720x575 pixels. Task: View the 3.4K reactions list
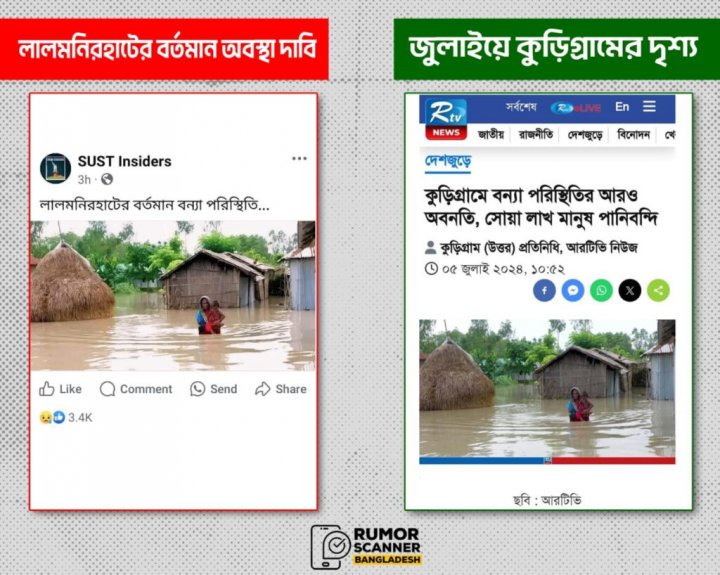click(x=66, y=417)
